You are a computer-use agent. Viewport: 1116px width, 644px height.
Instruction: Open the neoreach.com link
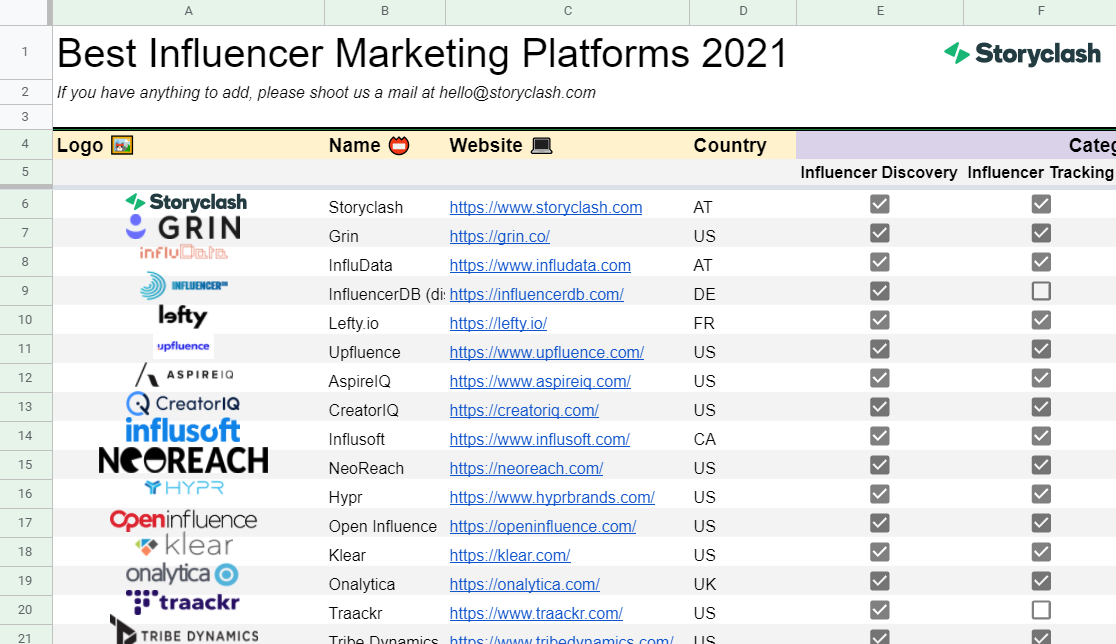click(x=526, y=468)
